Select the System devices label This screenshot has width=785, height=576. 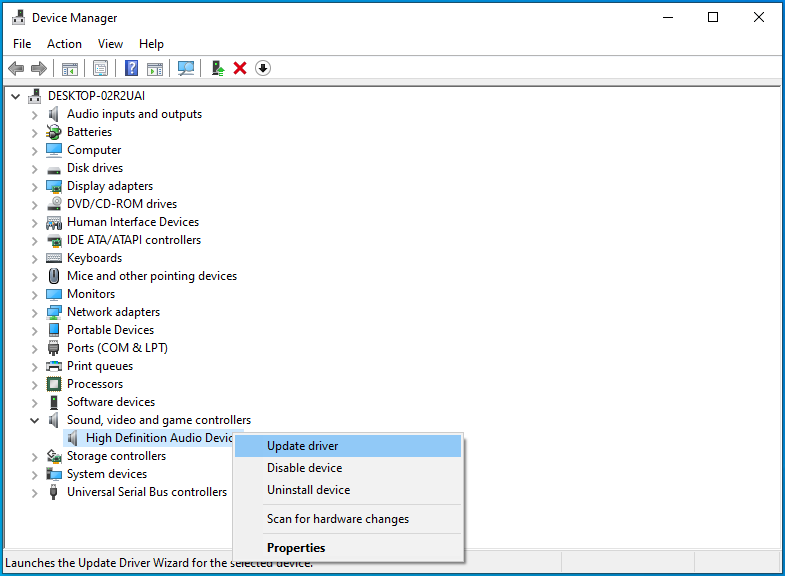pyautogui.click(x=107, y=474)
